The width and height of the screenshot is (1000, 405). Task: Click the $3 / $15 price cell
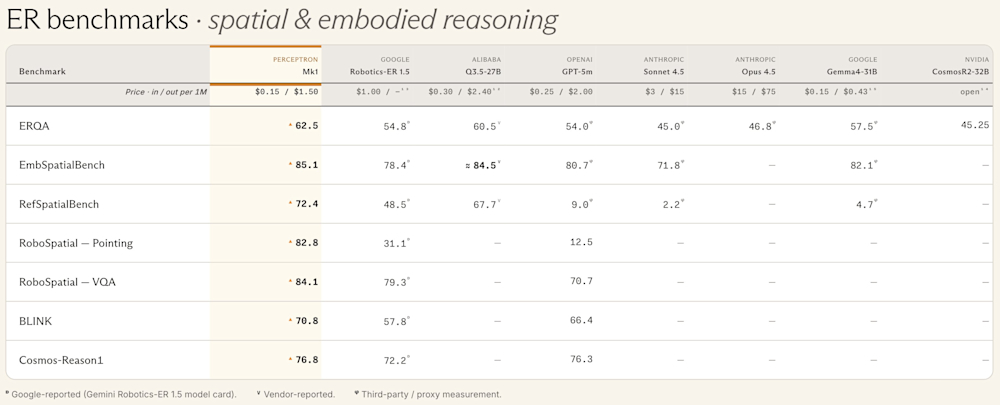click(x=664, y=92)
